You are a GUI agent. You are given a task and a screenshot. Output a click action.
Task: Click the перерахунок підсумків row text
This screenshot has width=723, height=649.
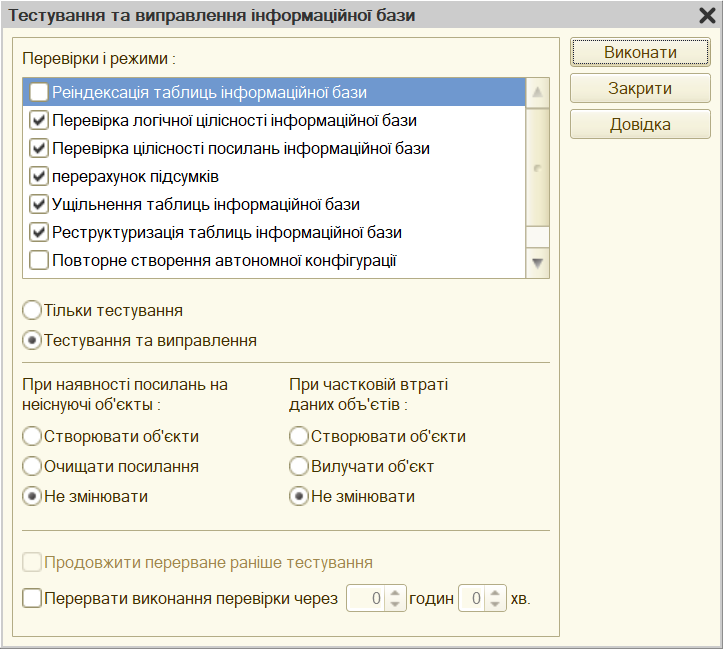coord(135,177)
